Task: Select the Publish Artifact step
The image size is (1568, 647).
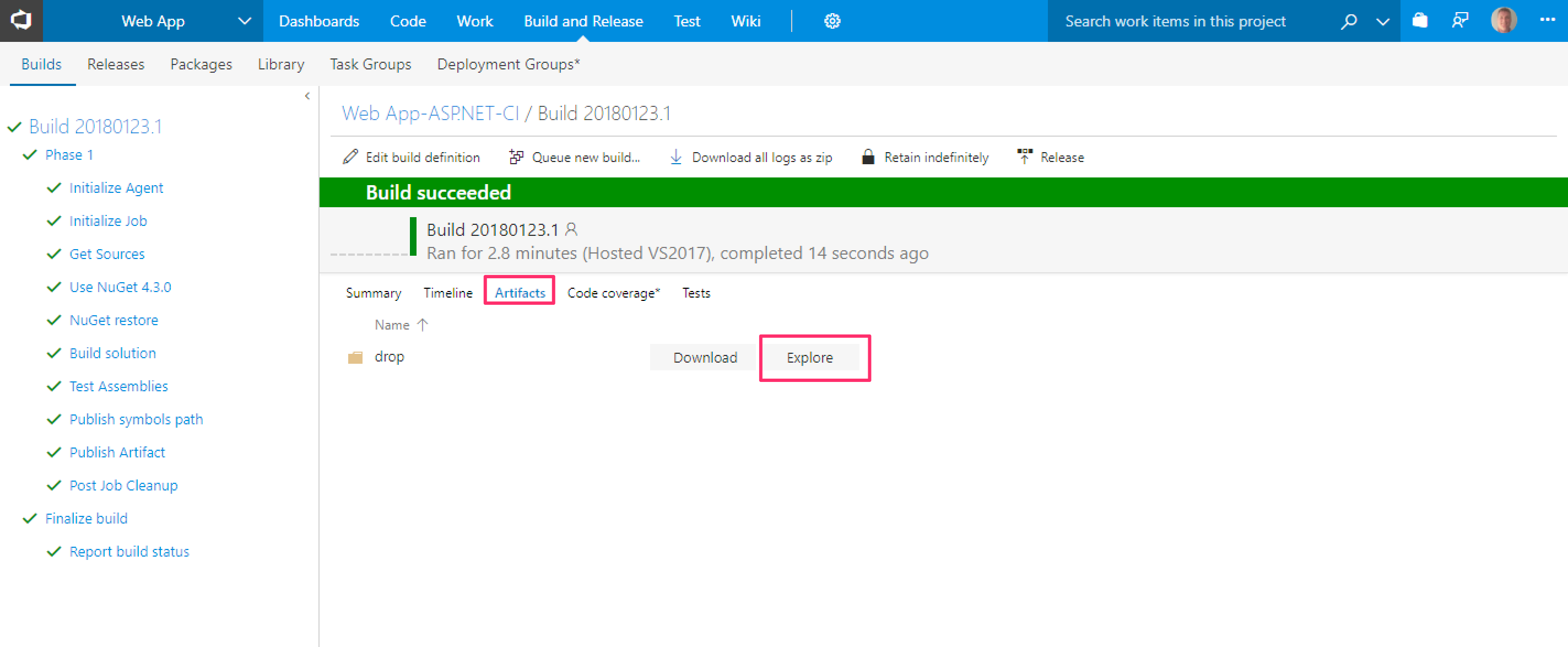Action: pos(117,452)
